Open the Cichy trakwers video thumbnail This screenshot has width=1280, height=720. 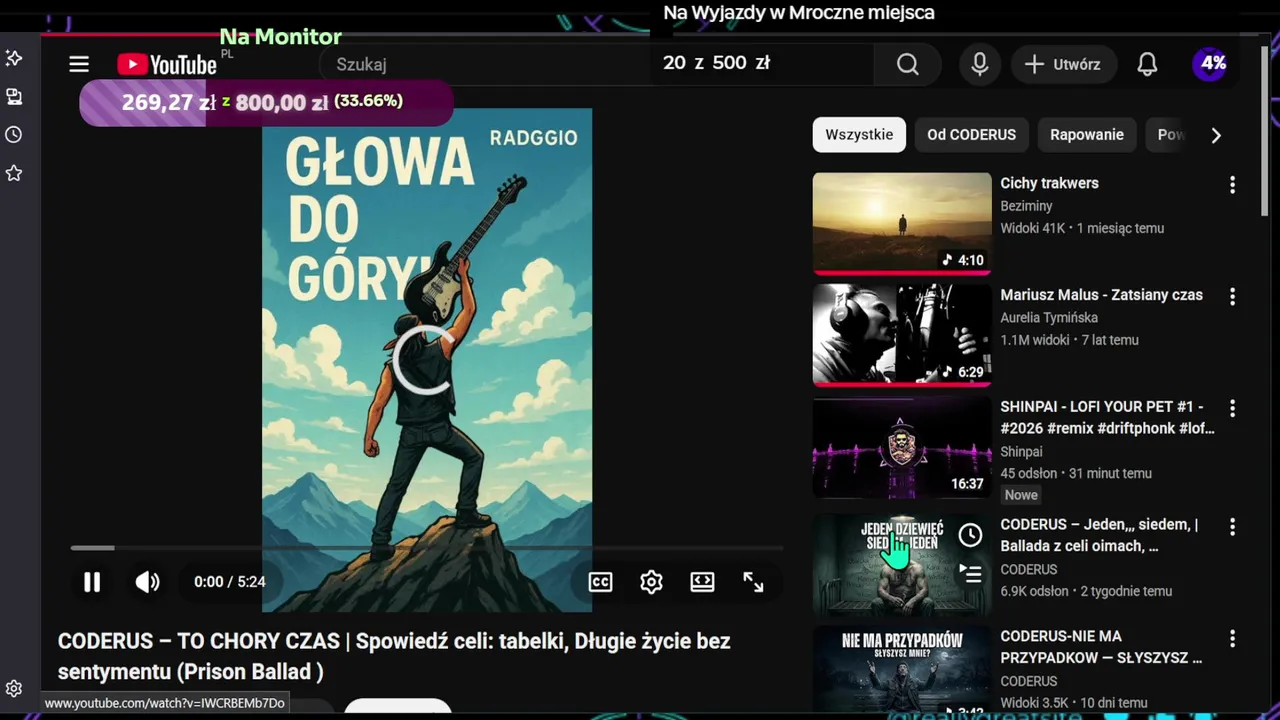pos(902,223)
